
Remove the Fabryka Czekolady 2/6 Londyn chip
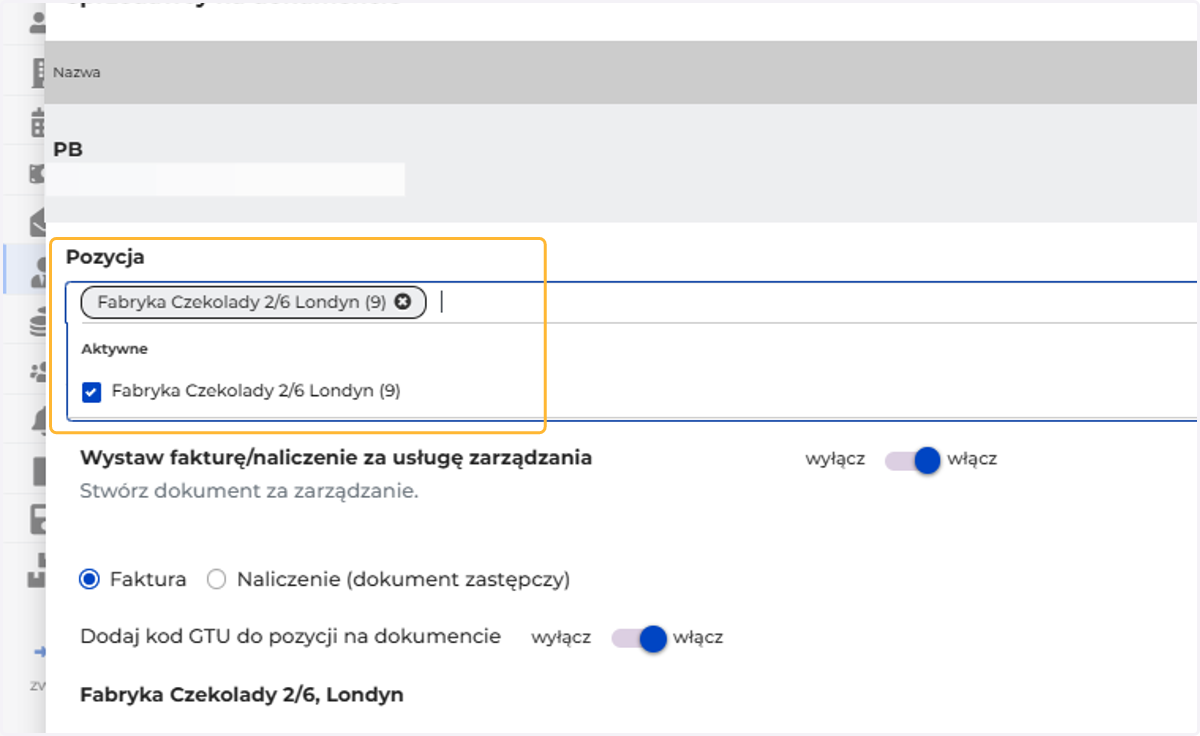403,302
